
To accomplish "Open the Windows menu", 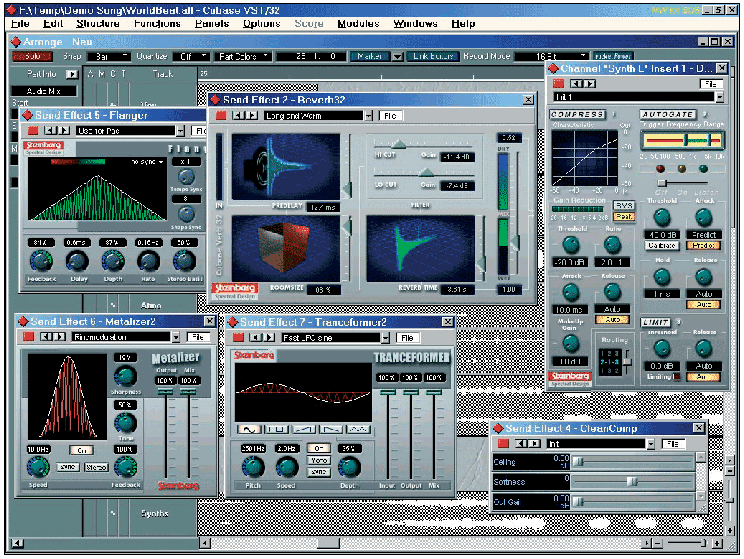I will click(415, 24).
